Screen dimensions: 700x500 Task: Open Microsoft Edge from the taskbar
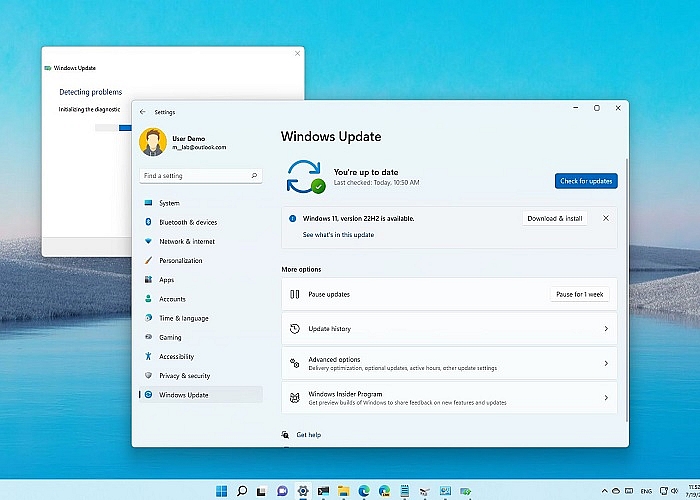(364, 491)
